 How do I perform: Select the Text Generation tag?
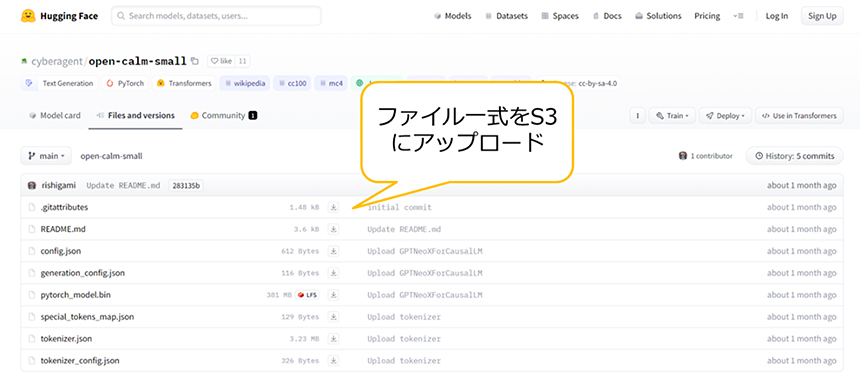(x=60, y=83)
